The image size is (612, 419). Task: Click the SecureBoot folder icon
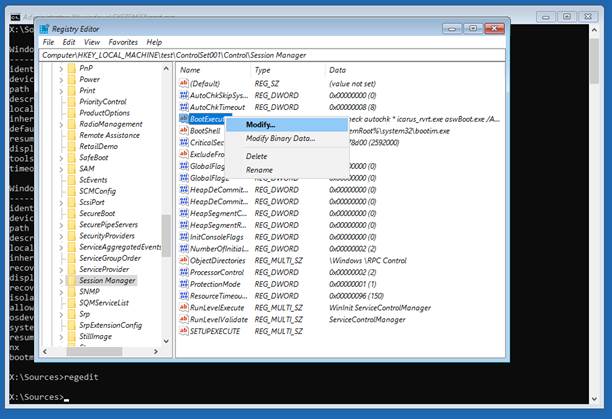72,213
